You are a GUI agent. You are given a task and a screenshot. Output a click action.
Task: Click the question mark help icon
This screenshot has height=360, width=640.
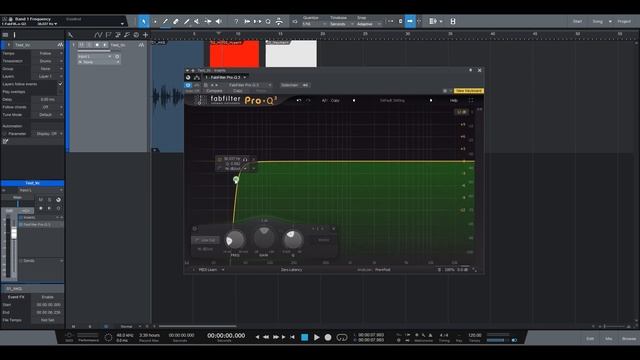point(236,21)
